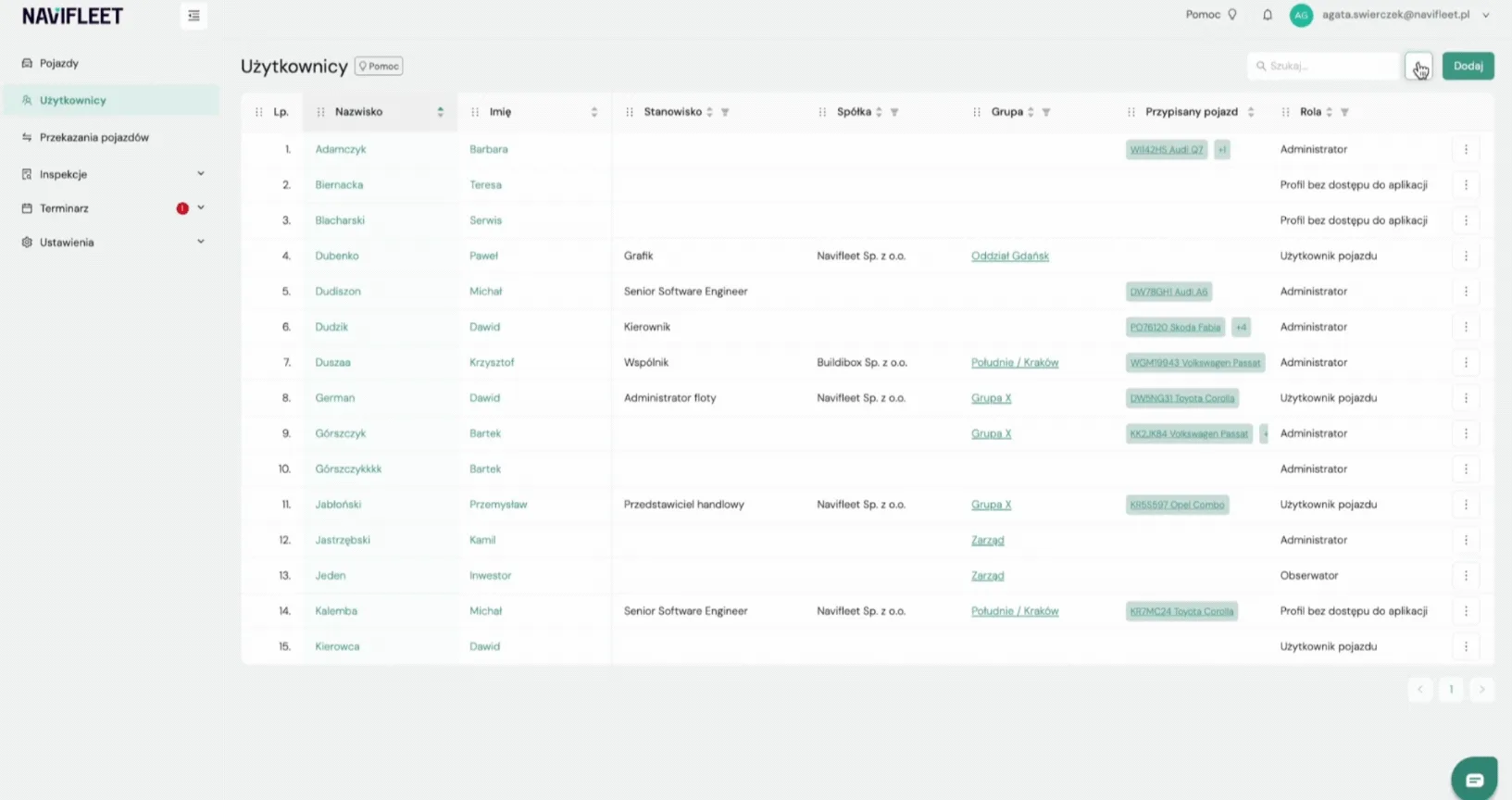Open the Oddział Gdańsk group link
This screenshot has width=1512, height=800.
[x=1010, y=256]
